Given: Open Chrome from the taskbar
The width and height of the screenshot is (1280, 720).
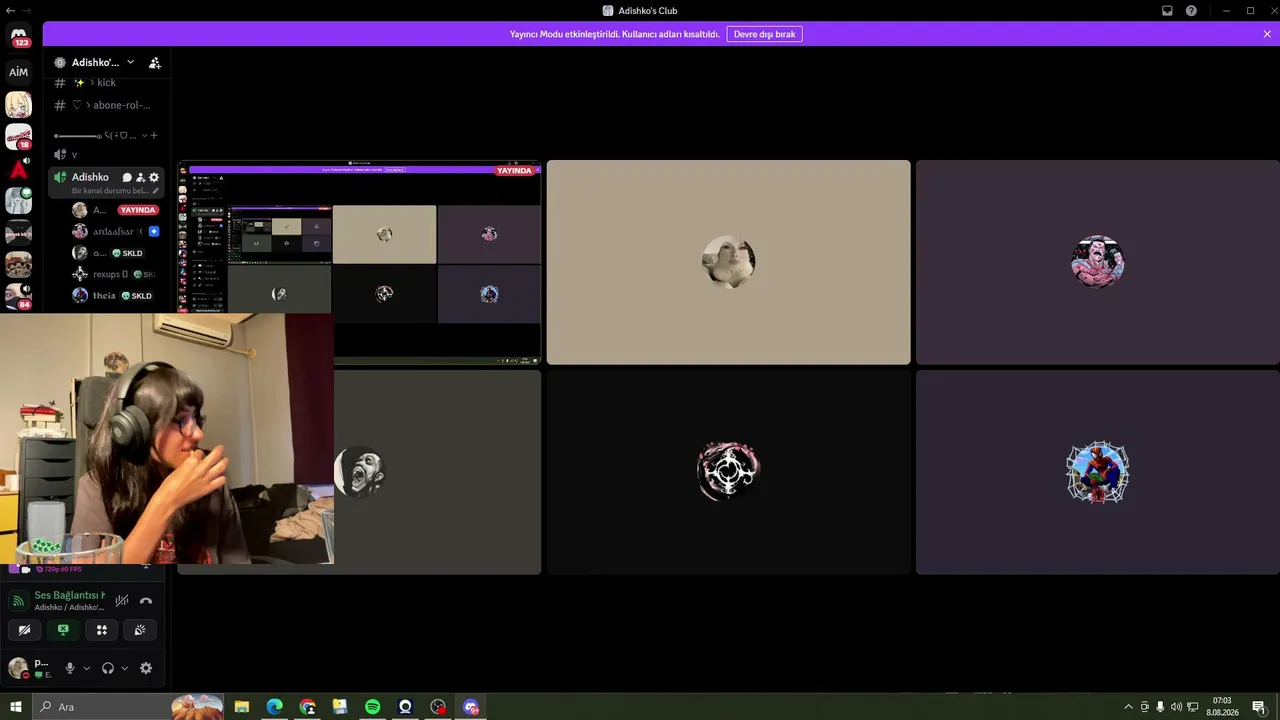Looking at the screenshot, I should point(307,707).
